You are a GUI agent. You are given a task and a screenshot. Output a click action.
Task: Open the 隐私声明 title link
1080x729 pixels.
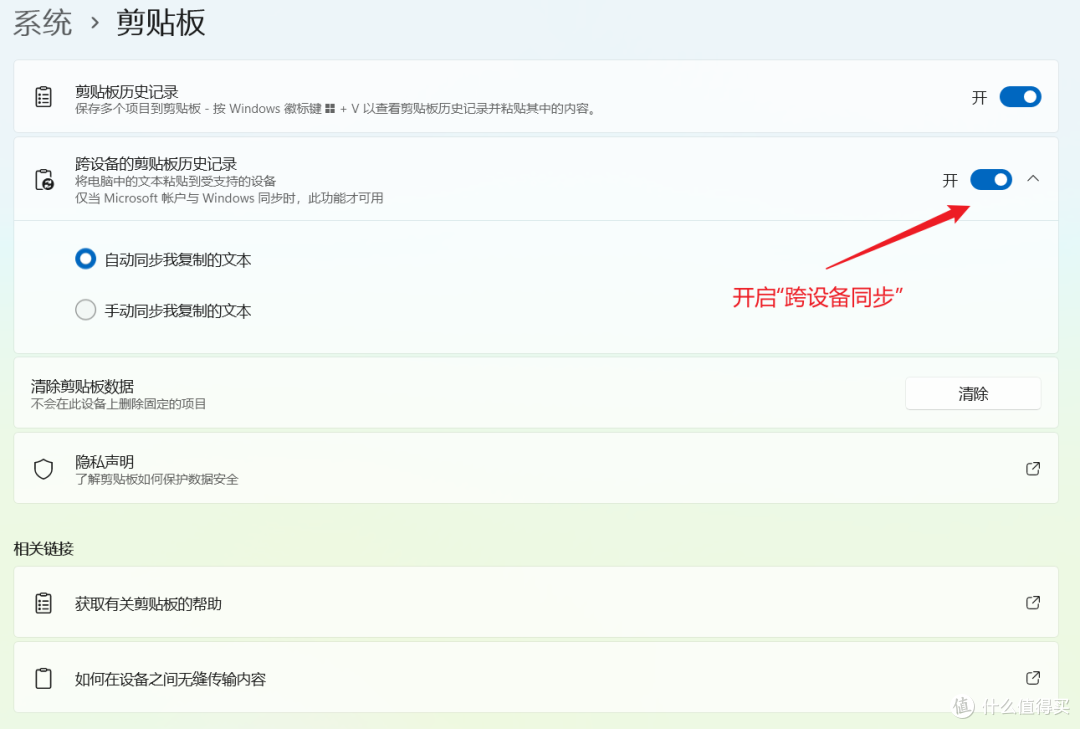pyautogui.click(x=104, y=462)
